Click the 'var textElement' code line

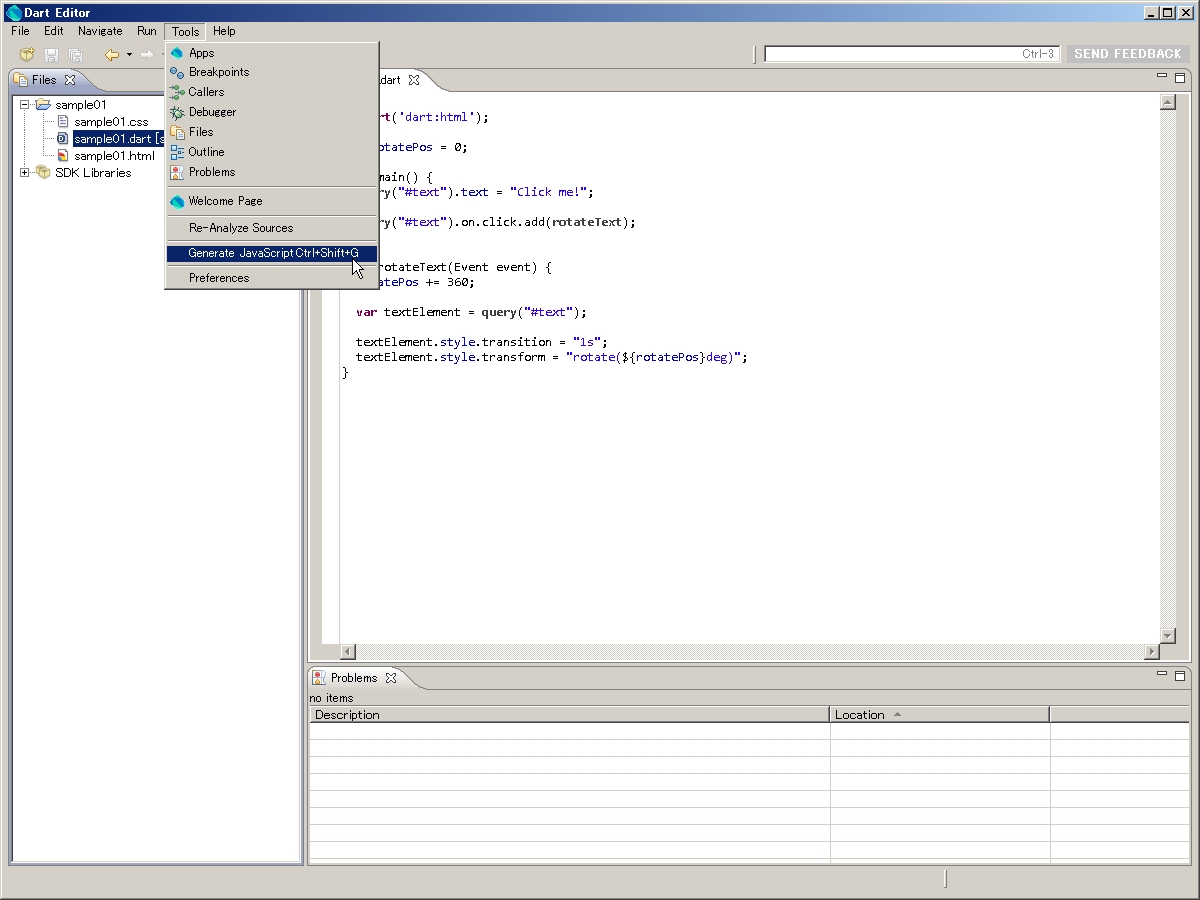pos(471,312)
